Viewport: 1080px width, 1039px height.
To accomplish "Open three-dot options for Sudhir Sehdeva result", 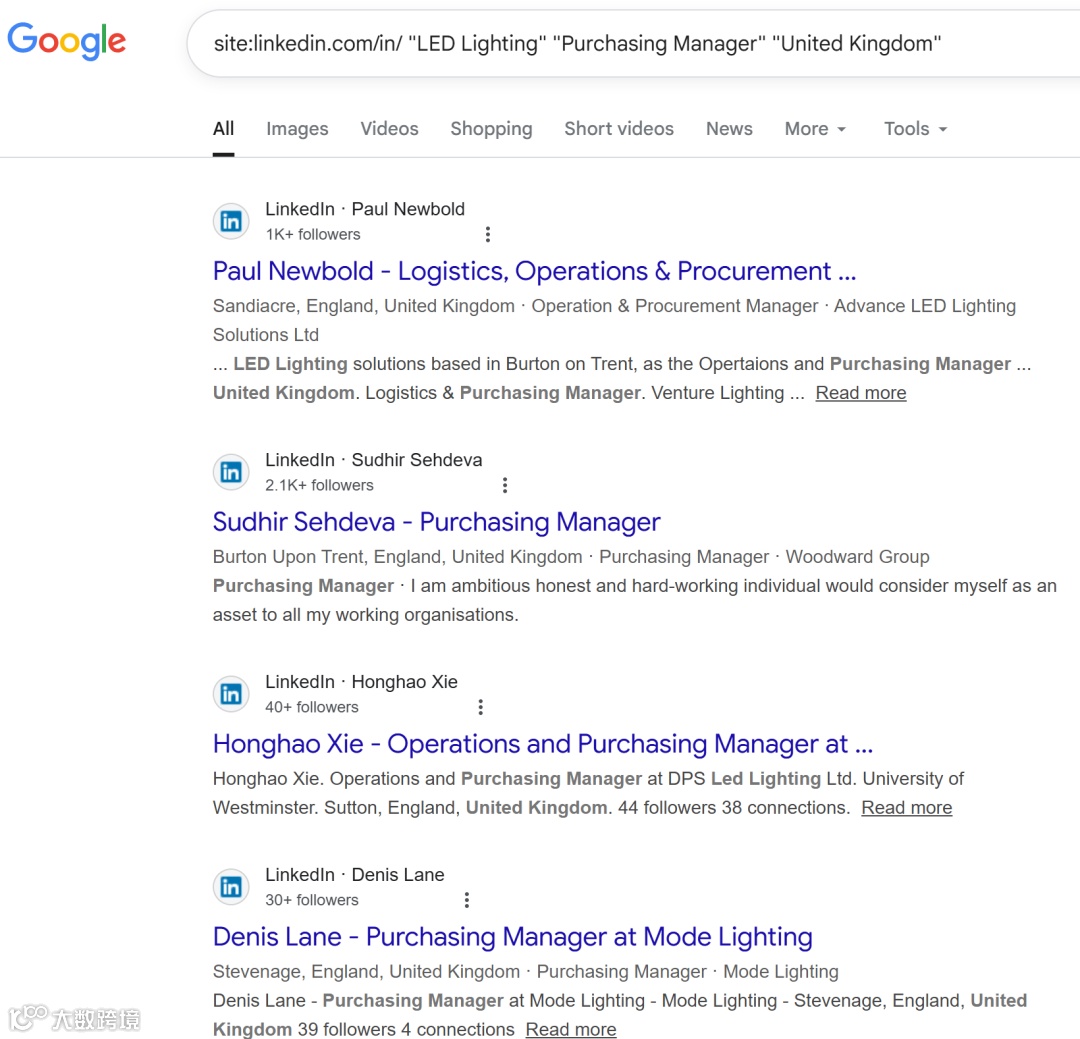I will [505, 485].
